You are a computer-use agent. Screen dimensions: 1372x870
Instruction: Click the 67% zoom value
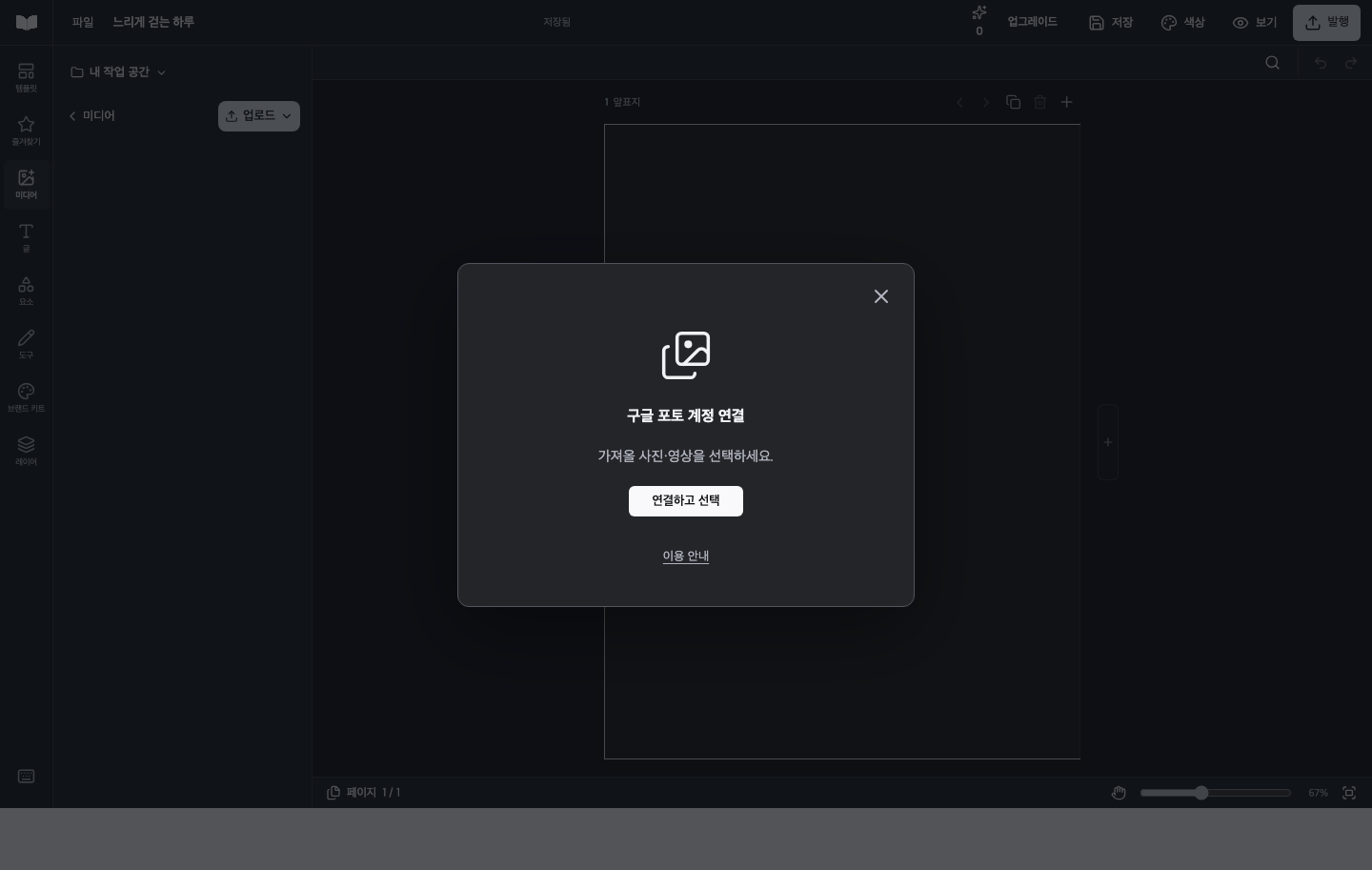pos(1318,793)
